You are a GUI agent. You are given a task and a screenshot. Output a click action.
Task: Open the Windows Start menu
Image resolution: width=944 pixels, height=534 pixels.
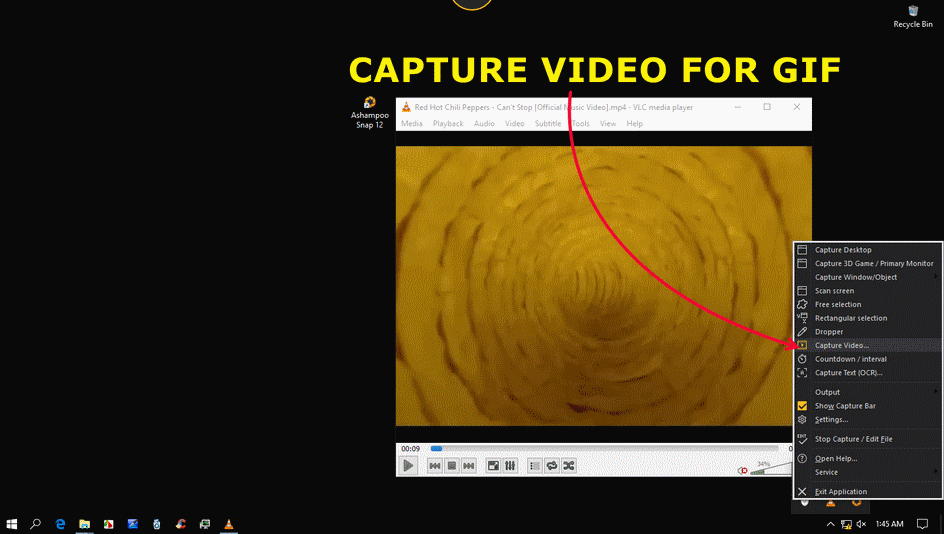tap(11, 524)
